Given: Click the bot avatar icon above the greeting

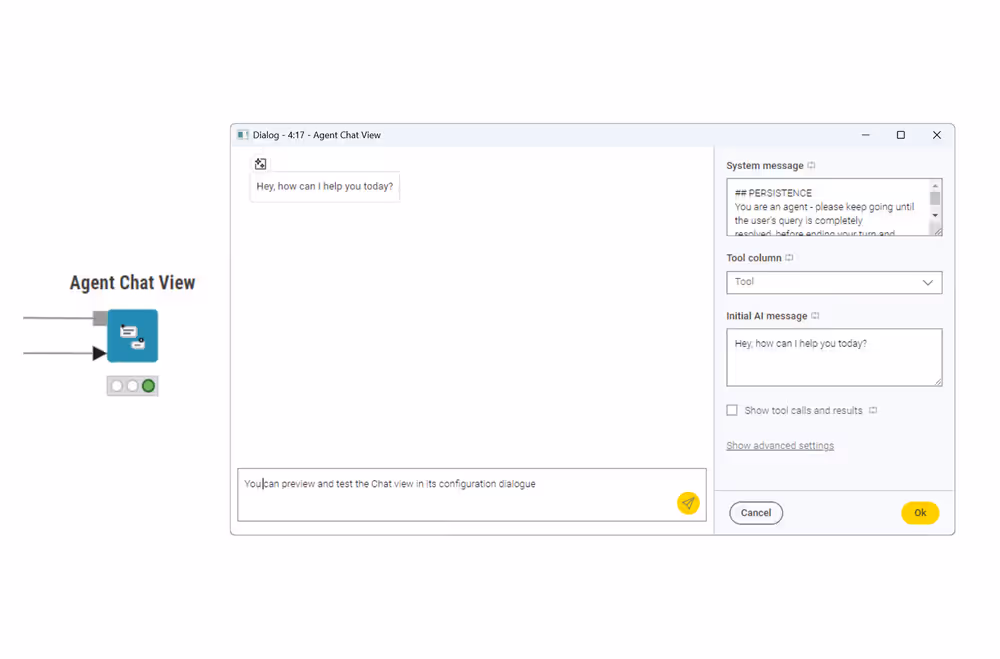Looking at the screenshot, I should 260,163.
